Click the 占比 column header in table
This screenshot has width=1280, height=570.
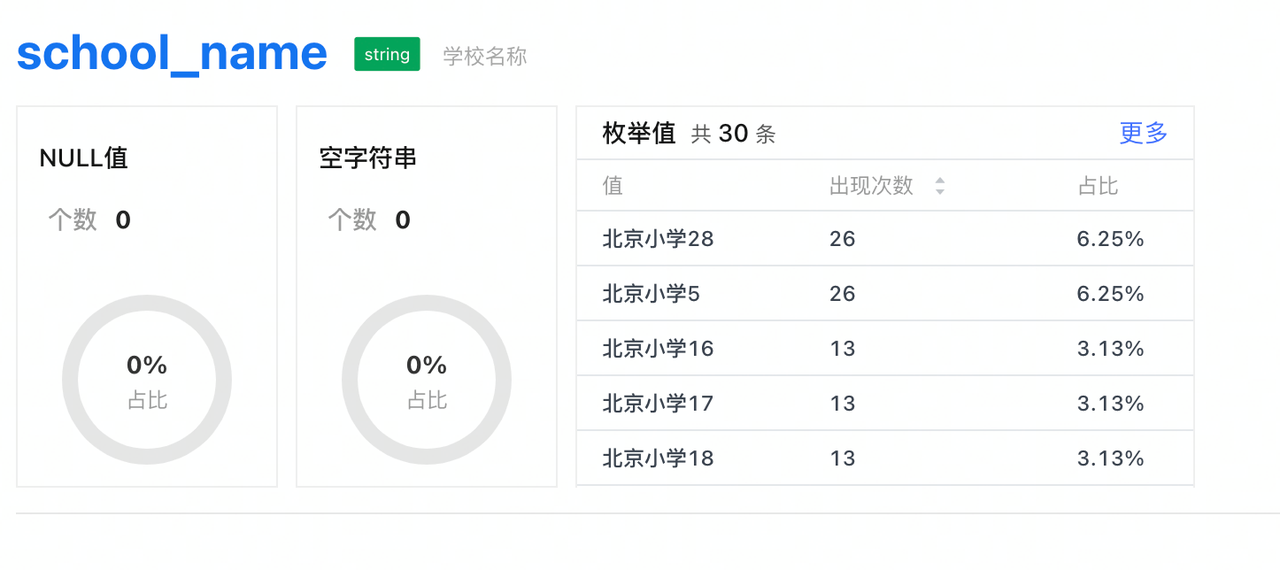click(x=1098, y=186)
